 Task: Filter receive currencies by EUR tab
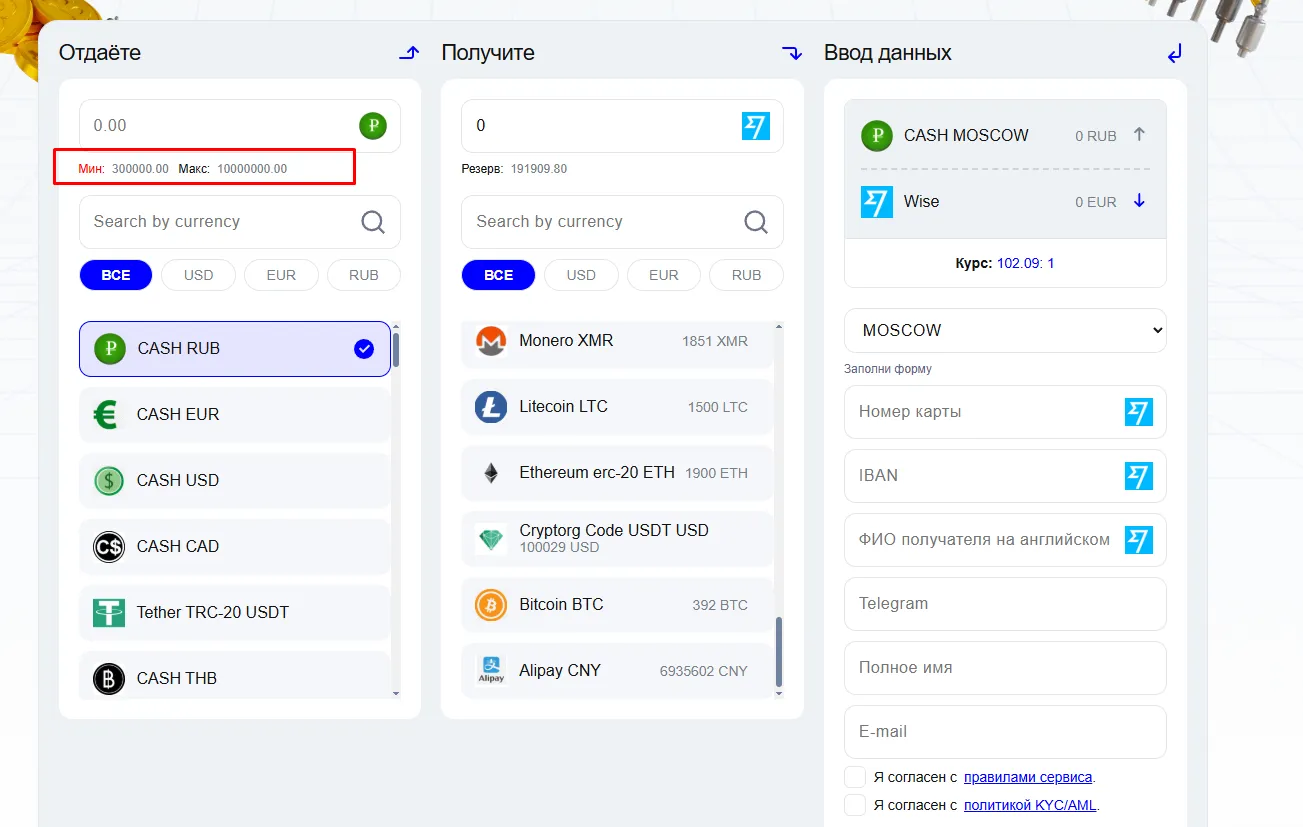(x=664, y=275)
